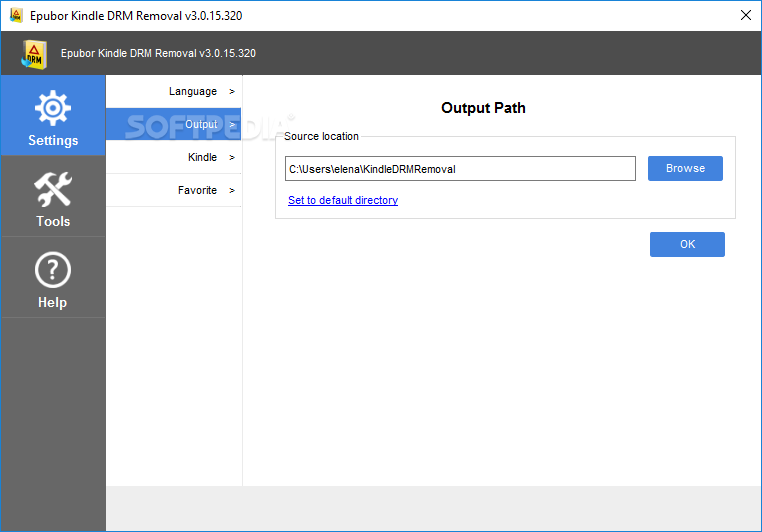762x532 pixels.
Task: Click the Settings label in sidebar
Action: [x=53, y=140]
